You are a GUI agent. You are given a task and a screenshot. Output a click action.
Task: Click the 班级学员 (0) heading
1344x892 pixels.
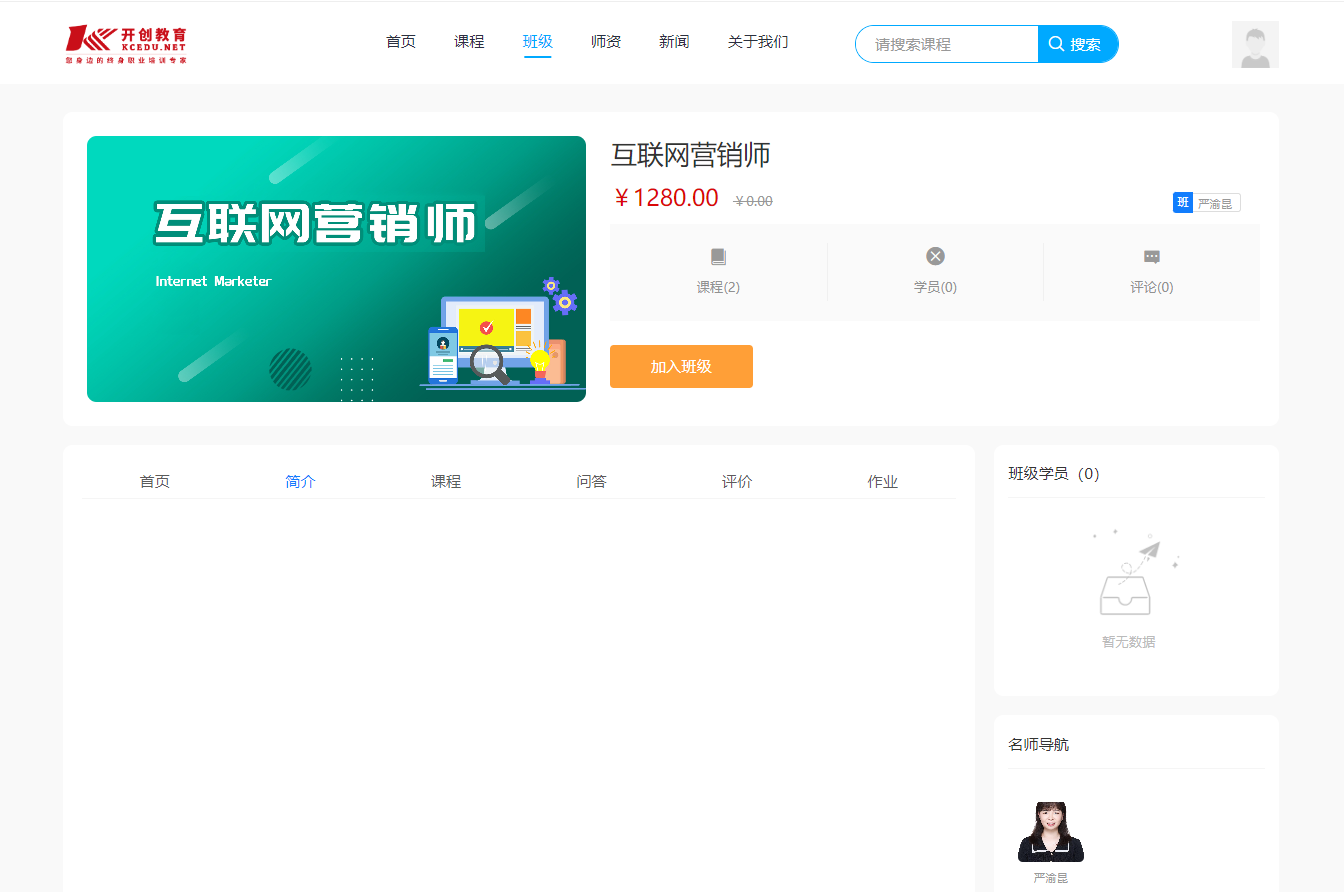pos(1054,474)
